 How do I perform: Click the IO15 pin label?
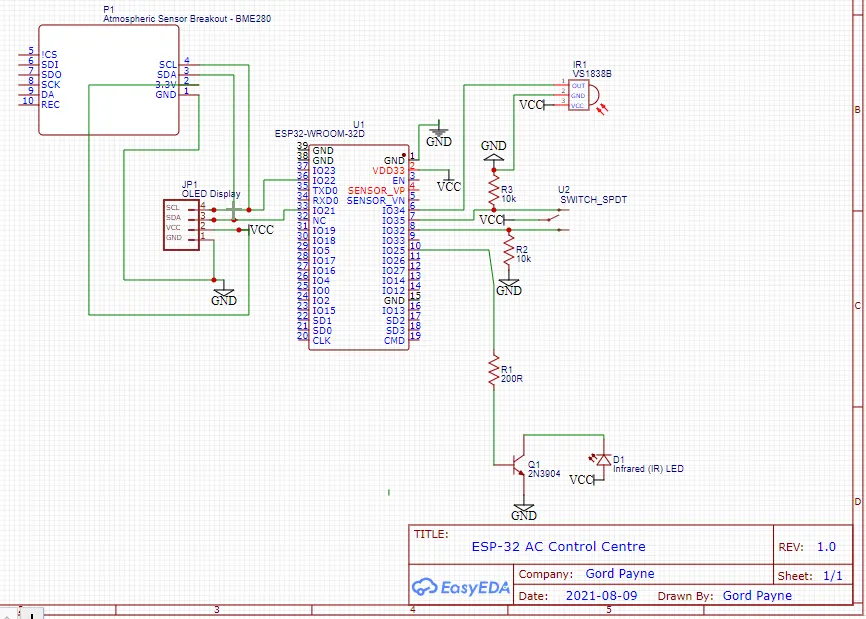pyautogui.click(x=324, y=310)
